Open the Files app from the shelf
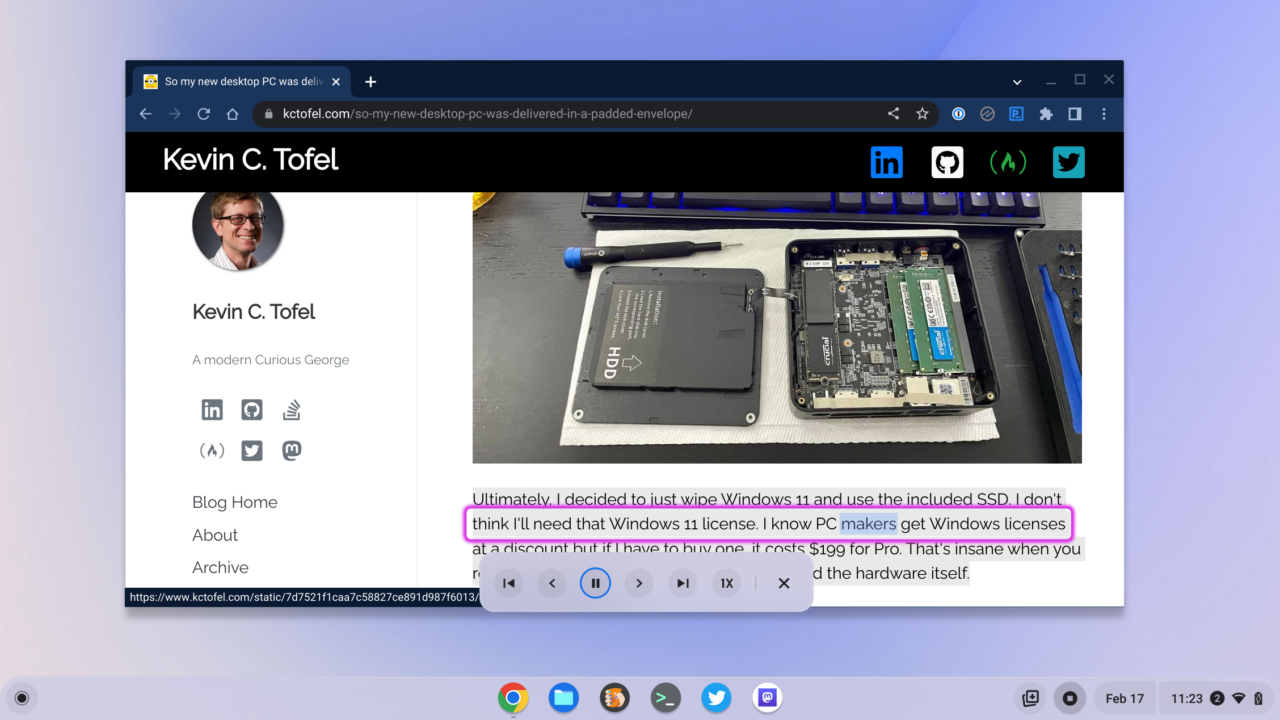1280x720 pixels. [564, 698]
